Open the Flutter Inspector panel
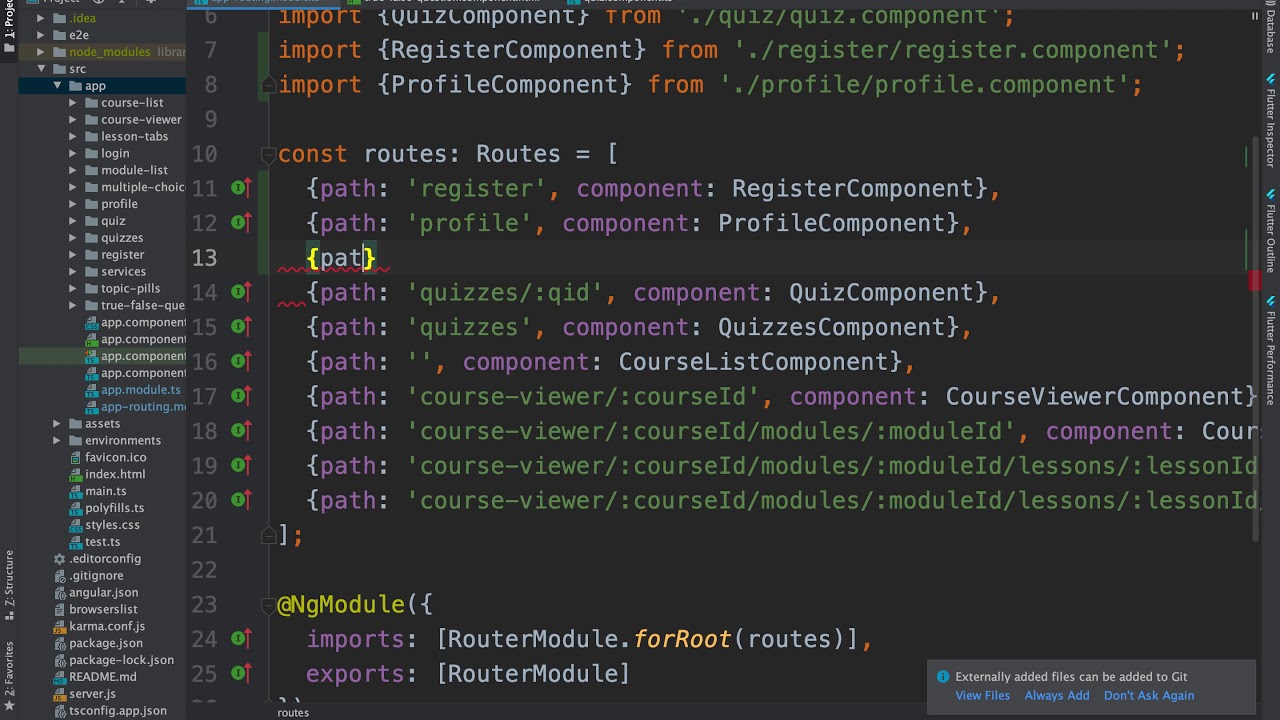 (1271, 120)
